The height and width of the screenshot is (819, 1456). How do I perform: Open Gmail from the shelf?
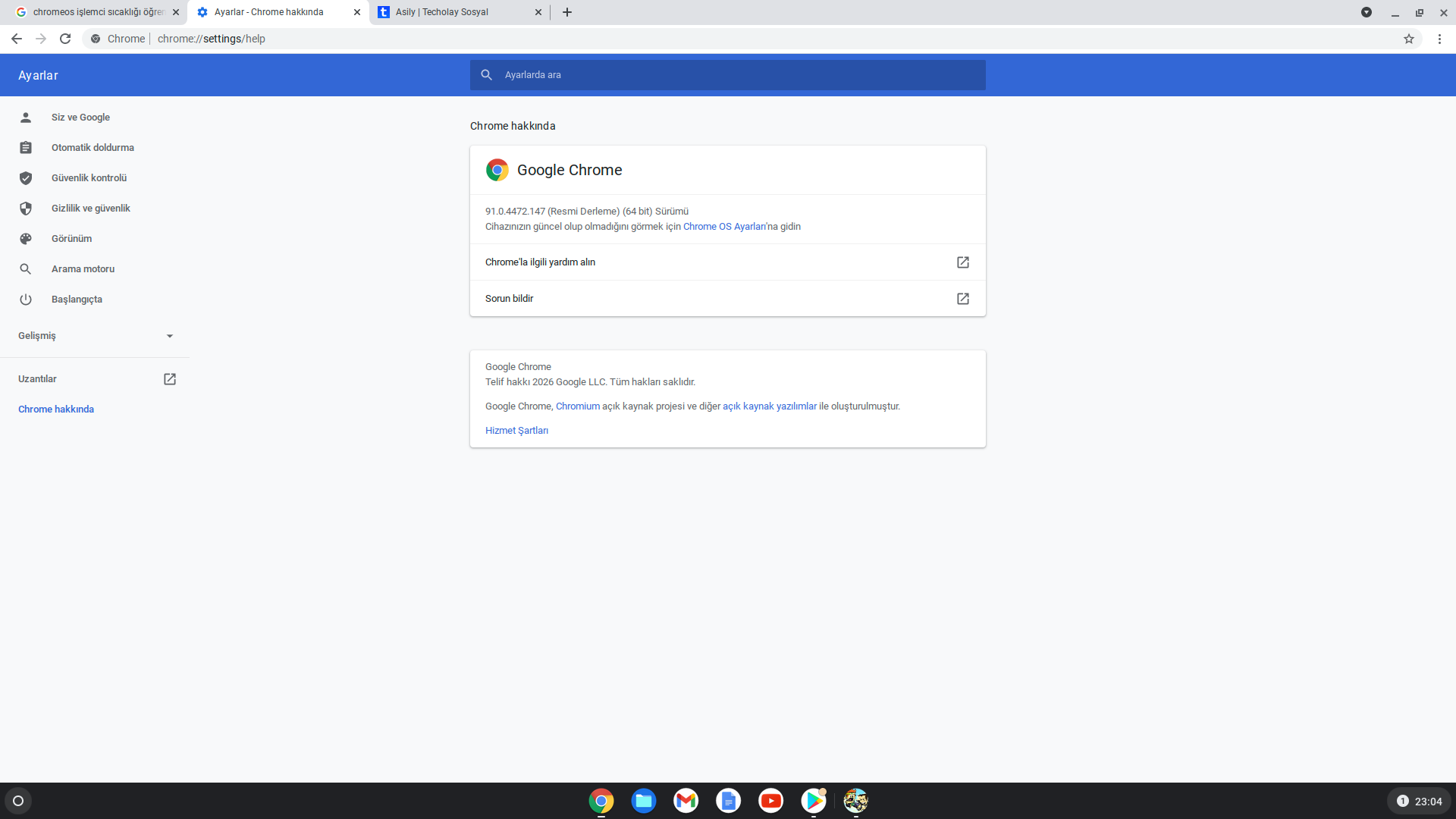pyautogui.click(x=686, y=801)
